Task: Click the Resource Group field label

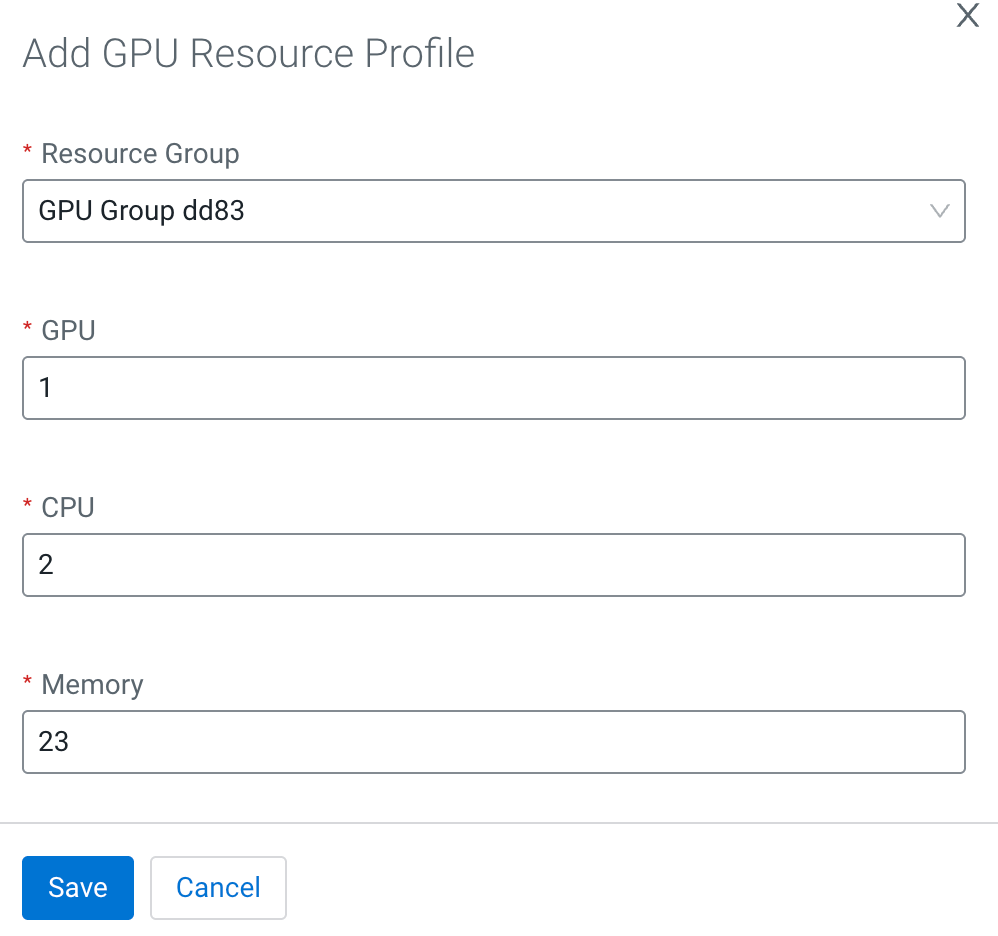Action: click(140, 154)
